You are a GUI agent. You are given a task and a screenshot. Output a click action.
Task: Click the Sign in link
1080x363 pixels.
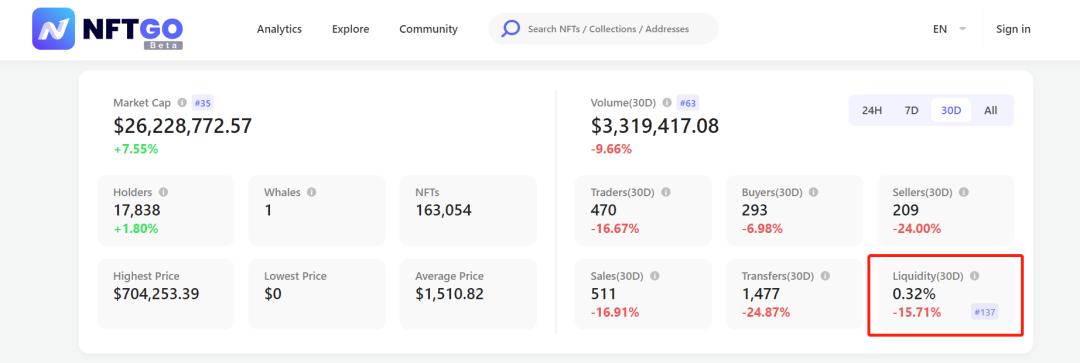tap(1013, 29)
